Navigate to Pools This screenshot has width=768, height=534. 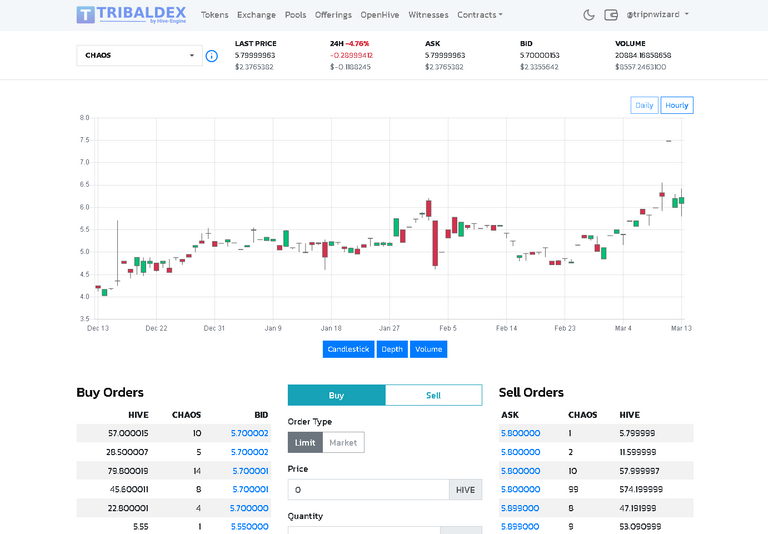pyautogui.click(x=295, y=15)
